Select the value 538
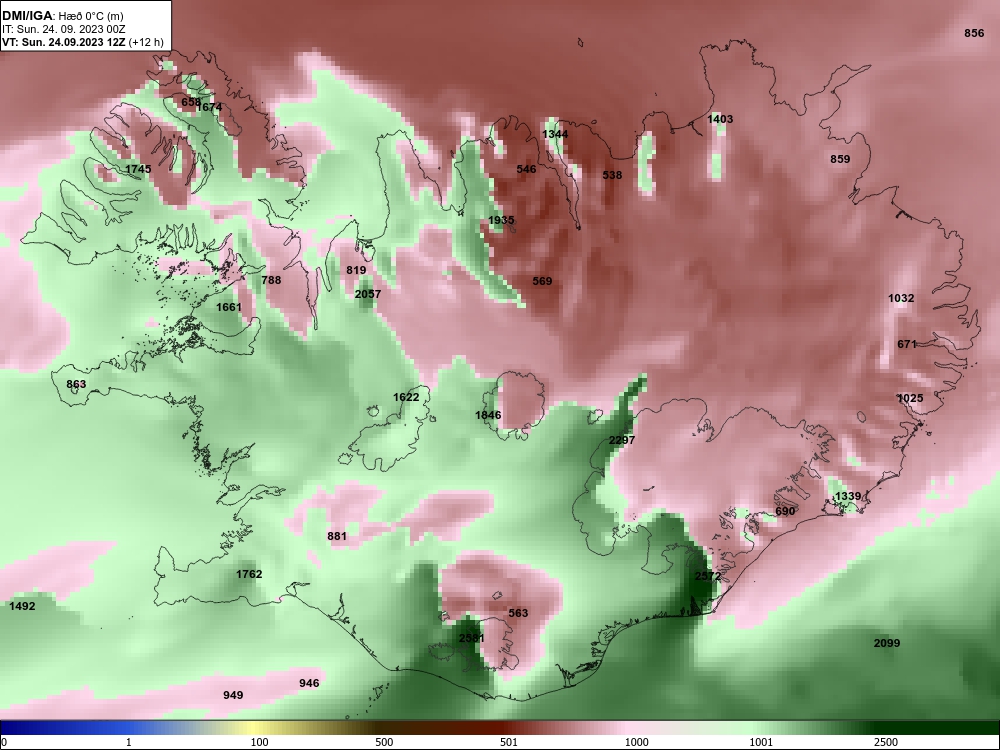 click(612, 175)
